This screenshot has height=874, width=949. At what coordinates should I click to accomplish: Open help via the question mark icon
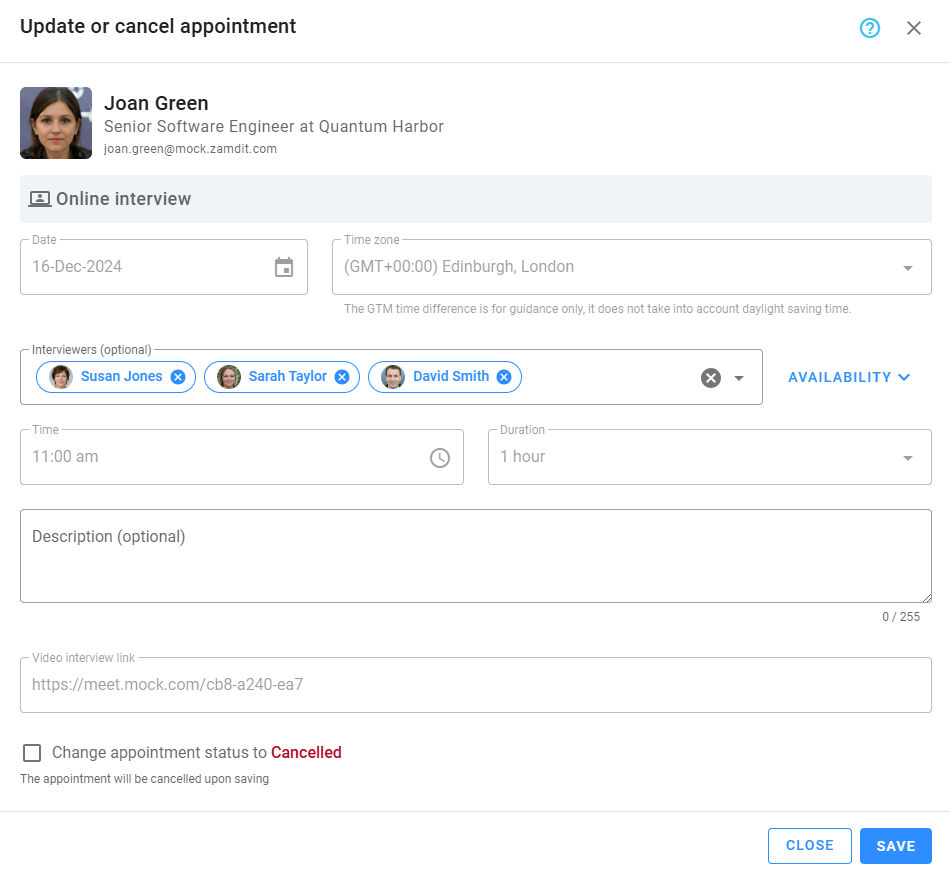coord(869,28)
